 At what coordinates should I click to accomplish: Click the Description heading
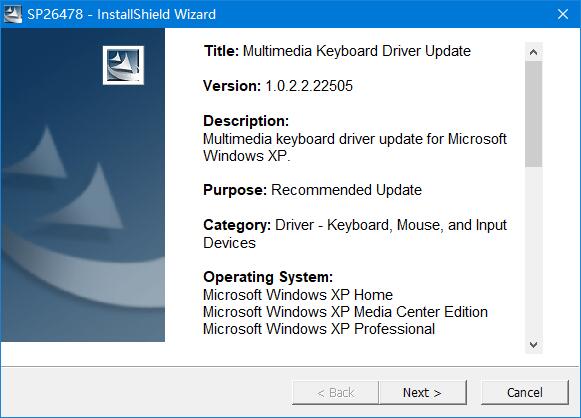pos(246,121)
